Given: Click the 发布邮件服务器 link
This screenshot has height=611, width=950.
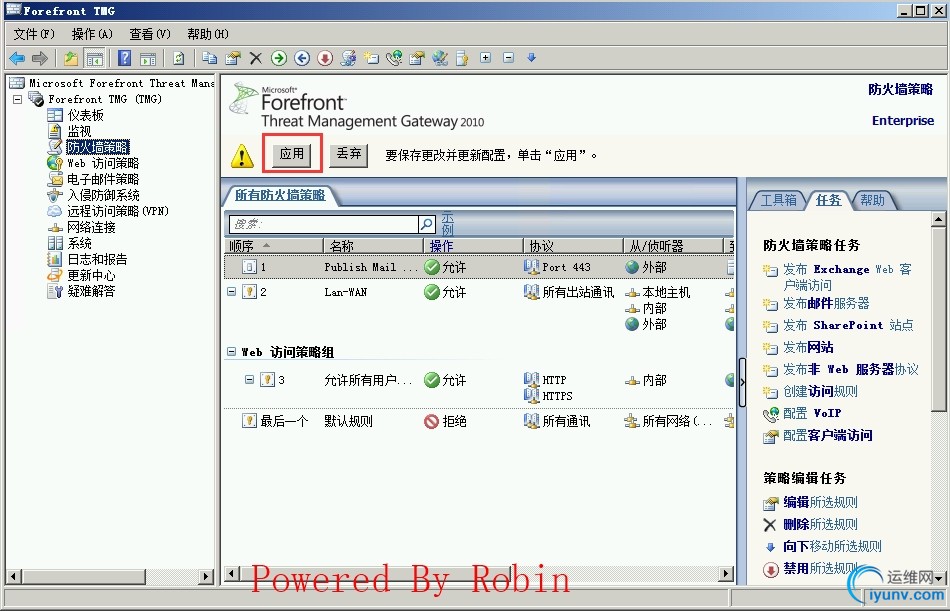Looking at the screenshot, I should point(826,303).
